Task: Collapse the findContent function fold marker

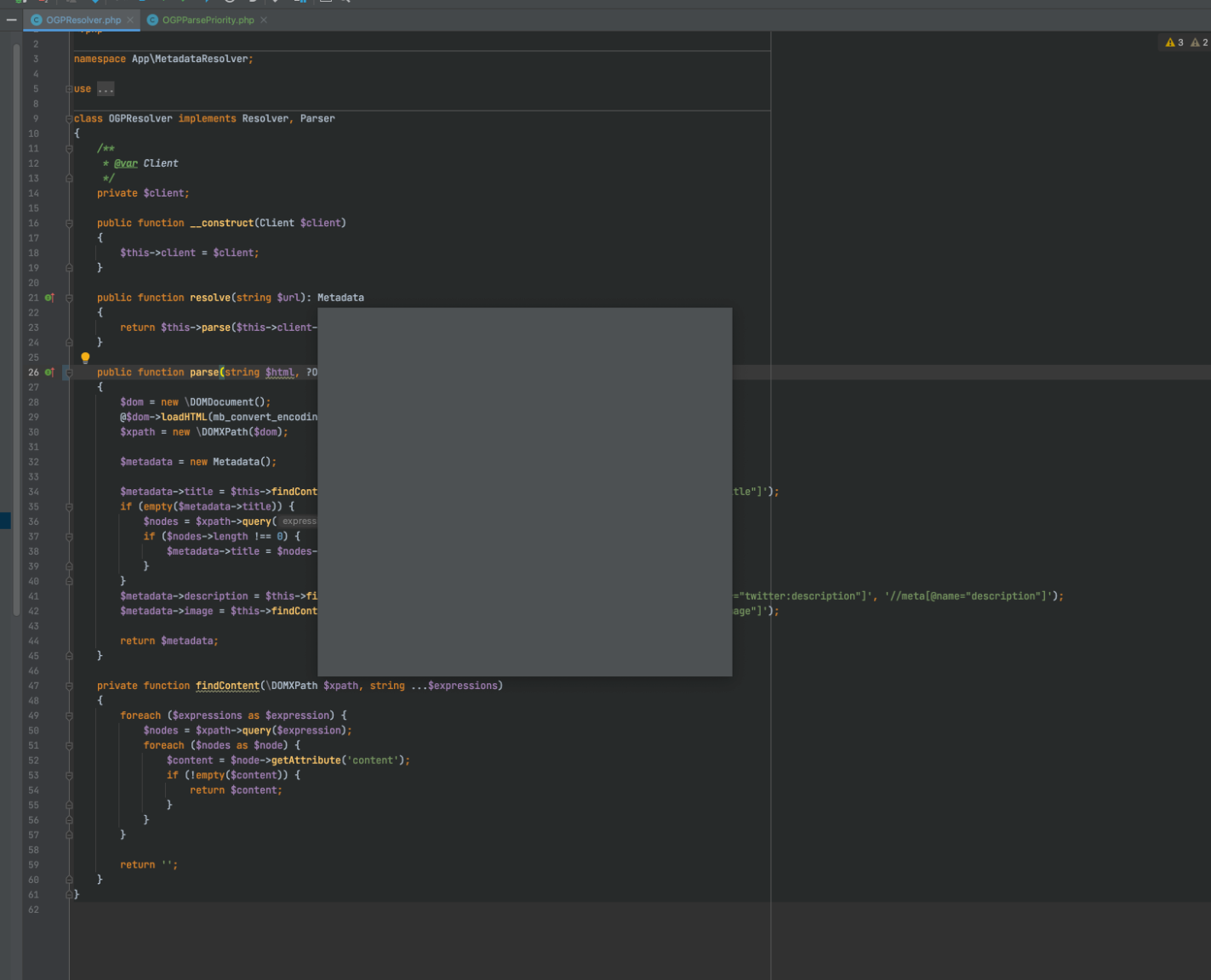Action: (x=69, y=686)
